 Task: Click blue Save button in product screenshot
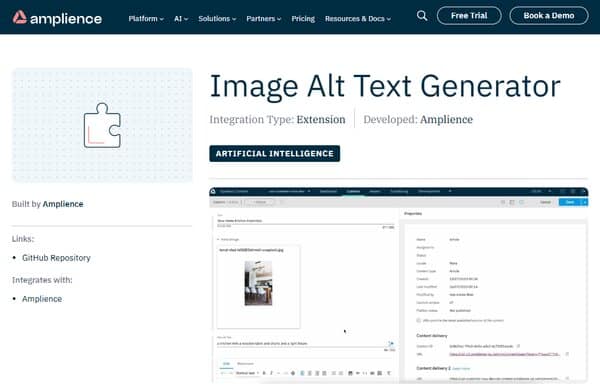point(570,202)
